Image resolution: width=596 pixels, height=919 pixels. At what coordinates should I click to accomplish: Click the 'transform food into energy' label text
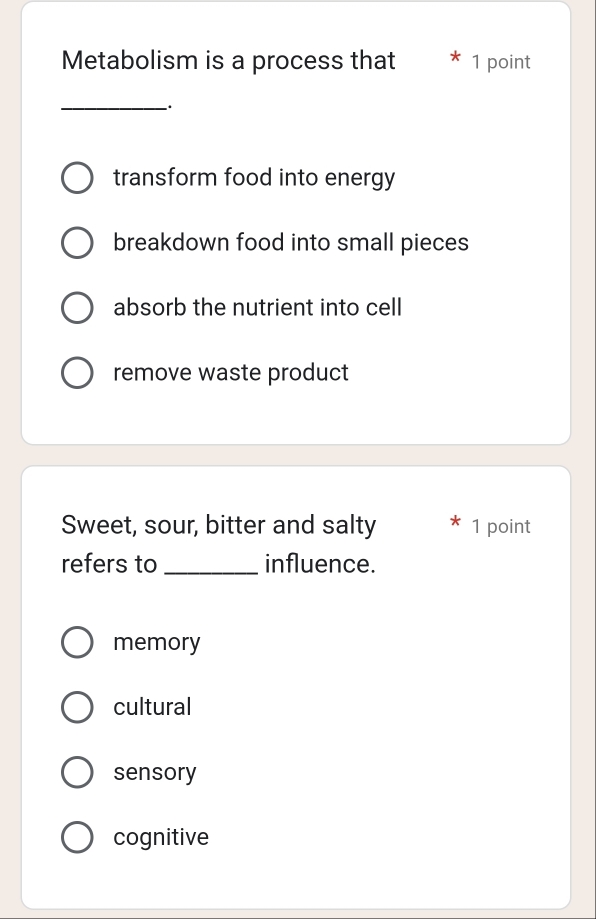[254, 177]
